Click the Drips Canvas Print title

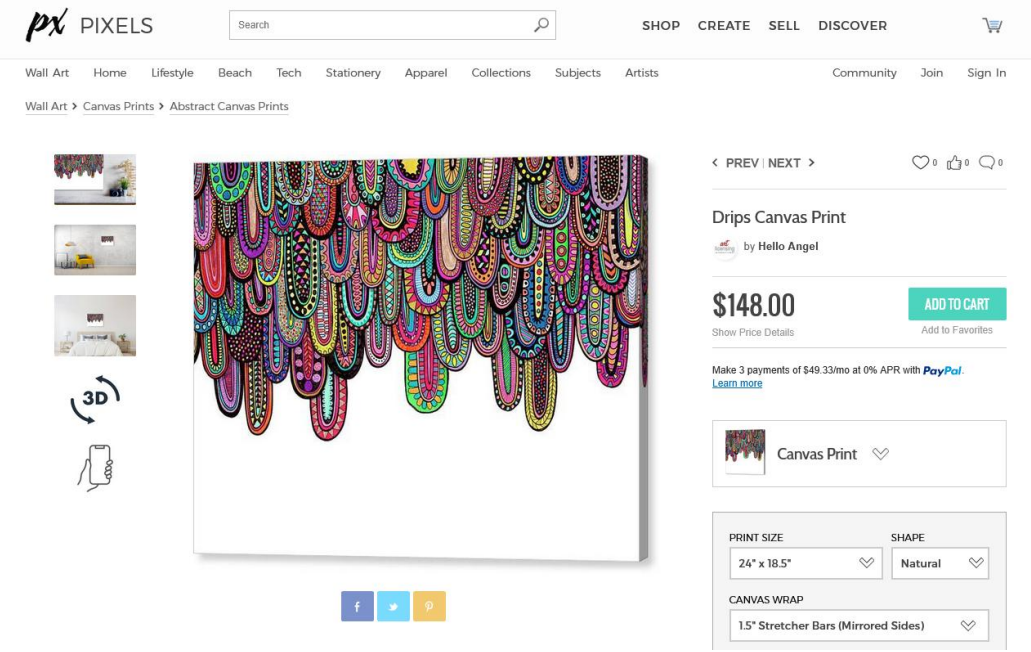[779, 218]
